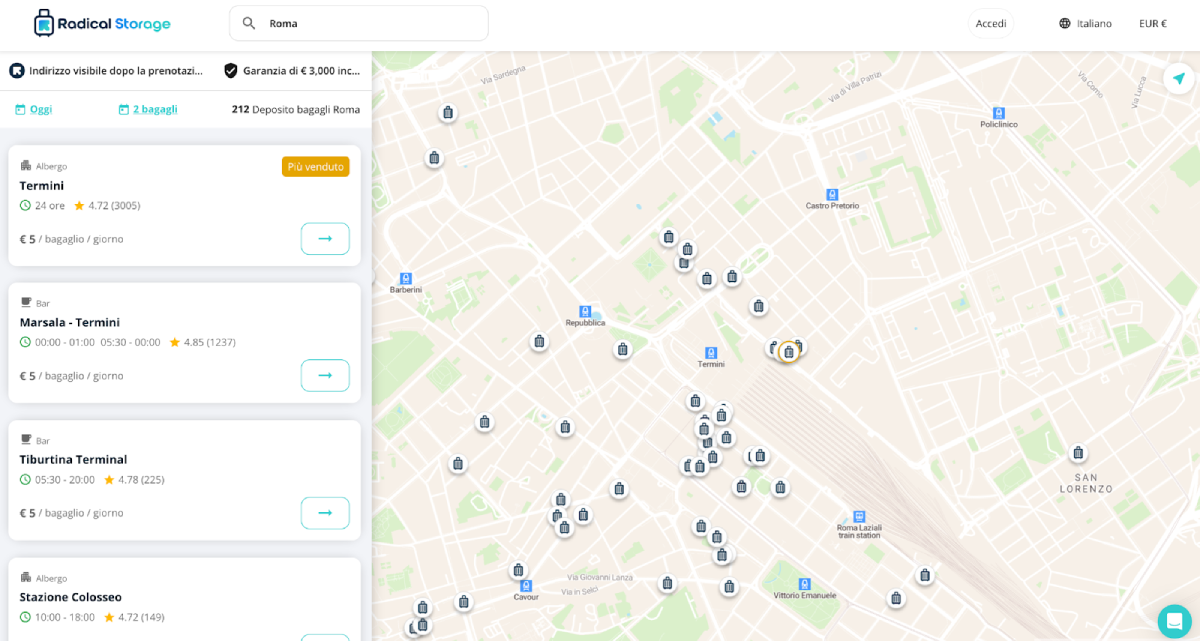Click the Indirizzo visibile dopo la prenotazione text

click(116, 71)
